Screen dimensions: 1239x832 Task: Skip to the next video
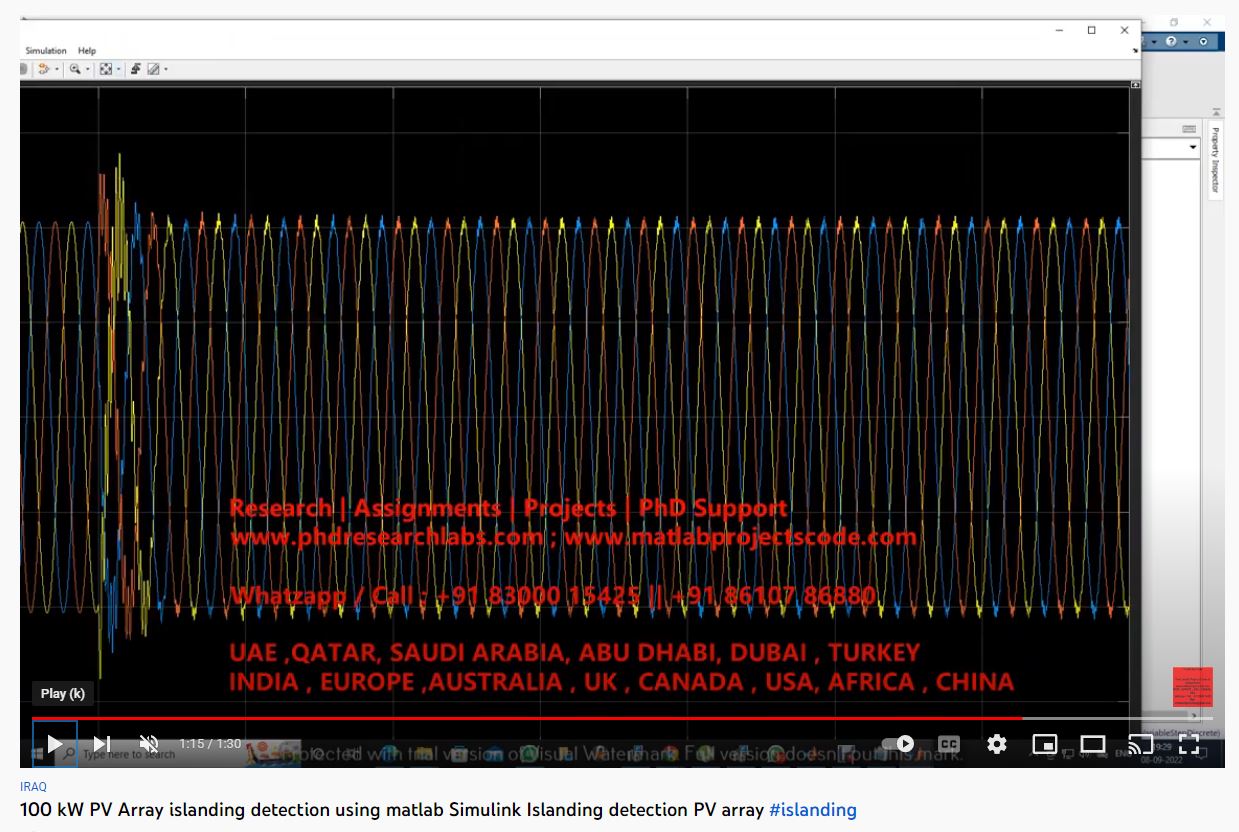coord(102,744)
